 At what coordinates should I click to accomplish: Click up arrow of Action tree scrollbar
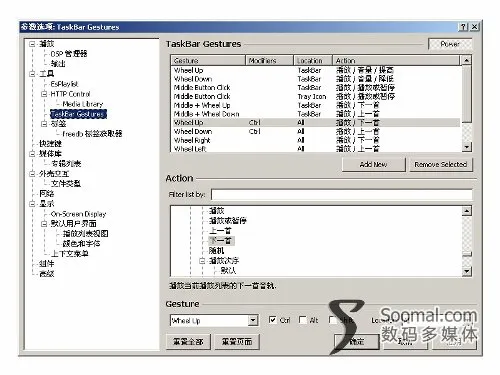point(467,211)
